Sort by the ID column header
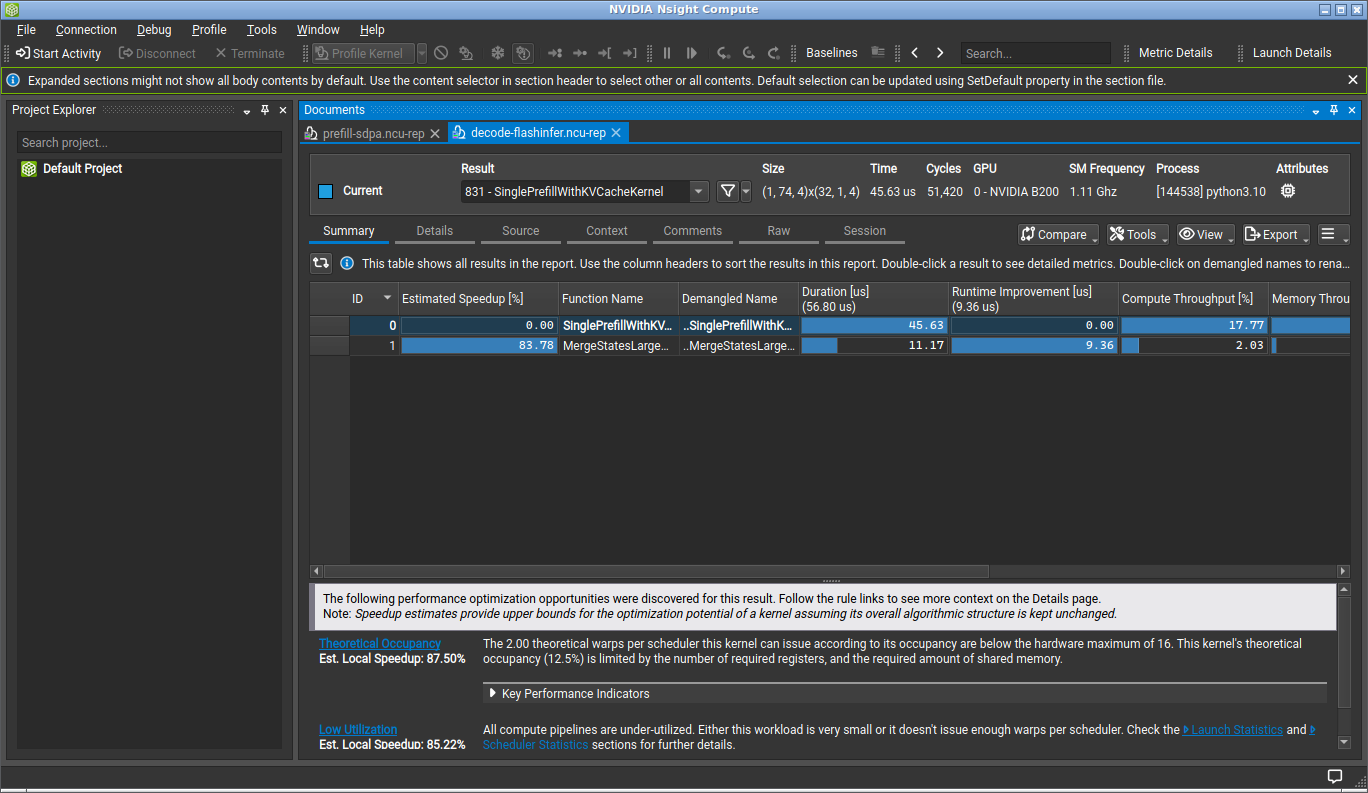This screenshot has height=793, width=1368. pyautogui.click(x=372, y=298)
